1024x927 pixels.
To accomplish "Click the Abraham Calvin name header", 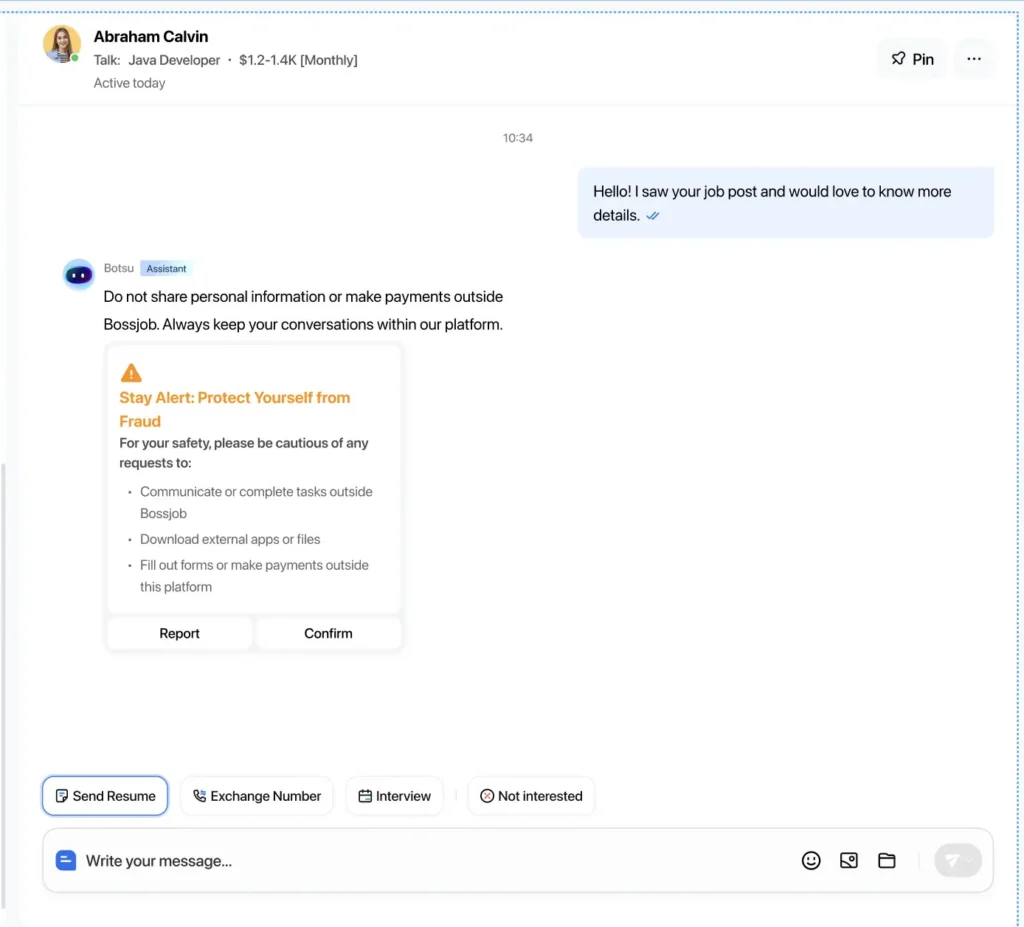I will pyautogui.click(x=151, y=37).
